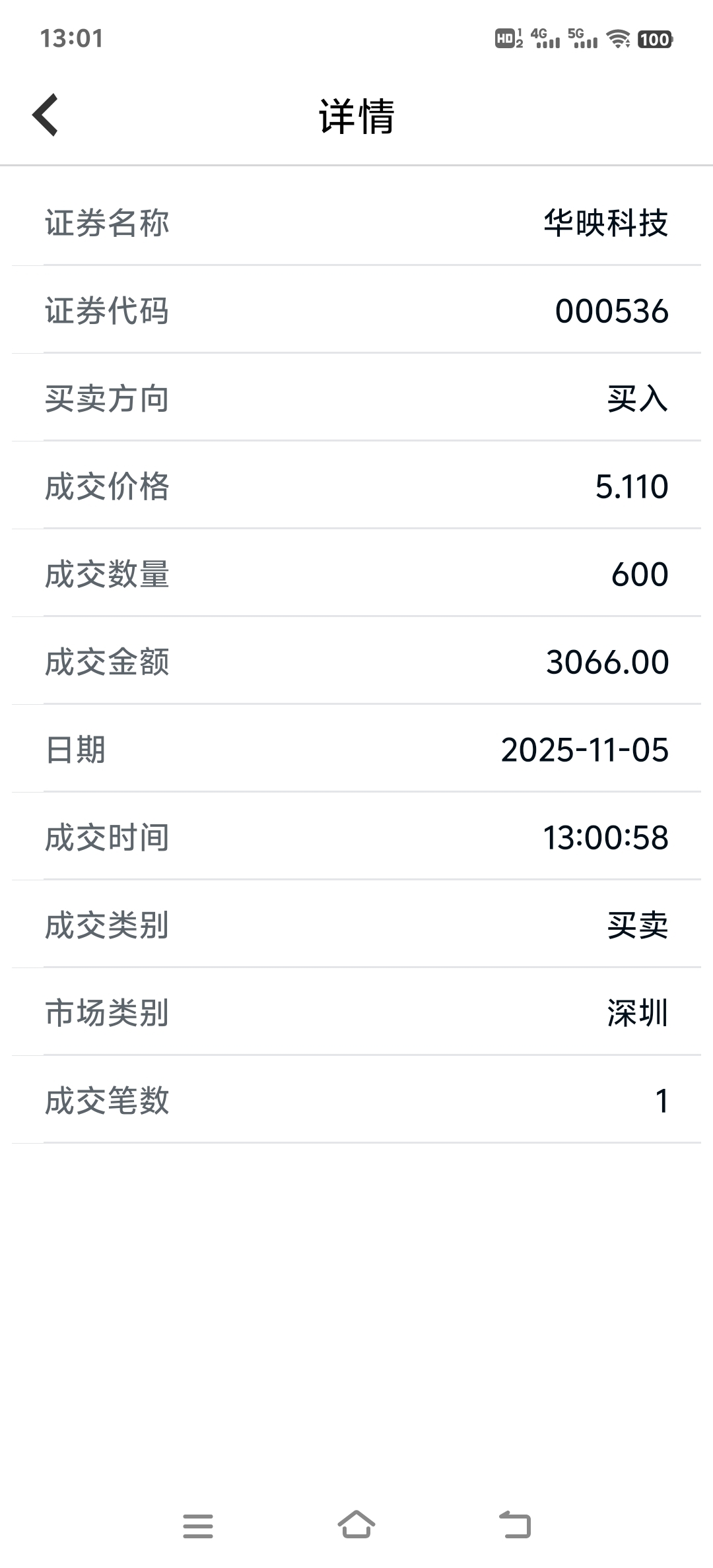Tap the back arrow icon
This screenshot has height=1568, width=713.
46,115
